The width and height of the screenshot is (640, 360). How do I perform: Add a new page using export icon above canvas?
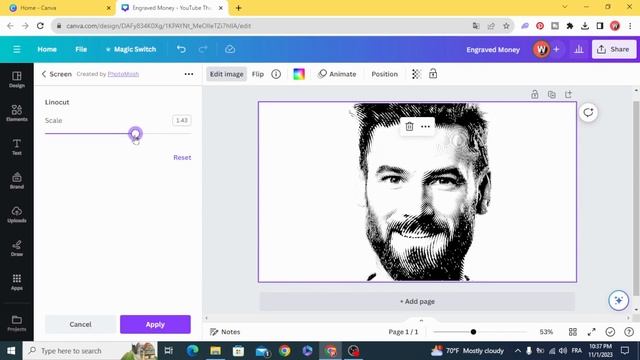tap(568, 95)
